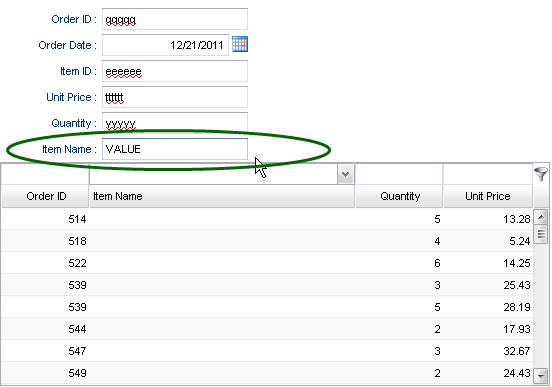552x387 pixels.
Task: Select the Order ID 544 cell
Action: pyautogui.click(x=45, y=329)
